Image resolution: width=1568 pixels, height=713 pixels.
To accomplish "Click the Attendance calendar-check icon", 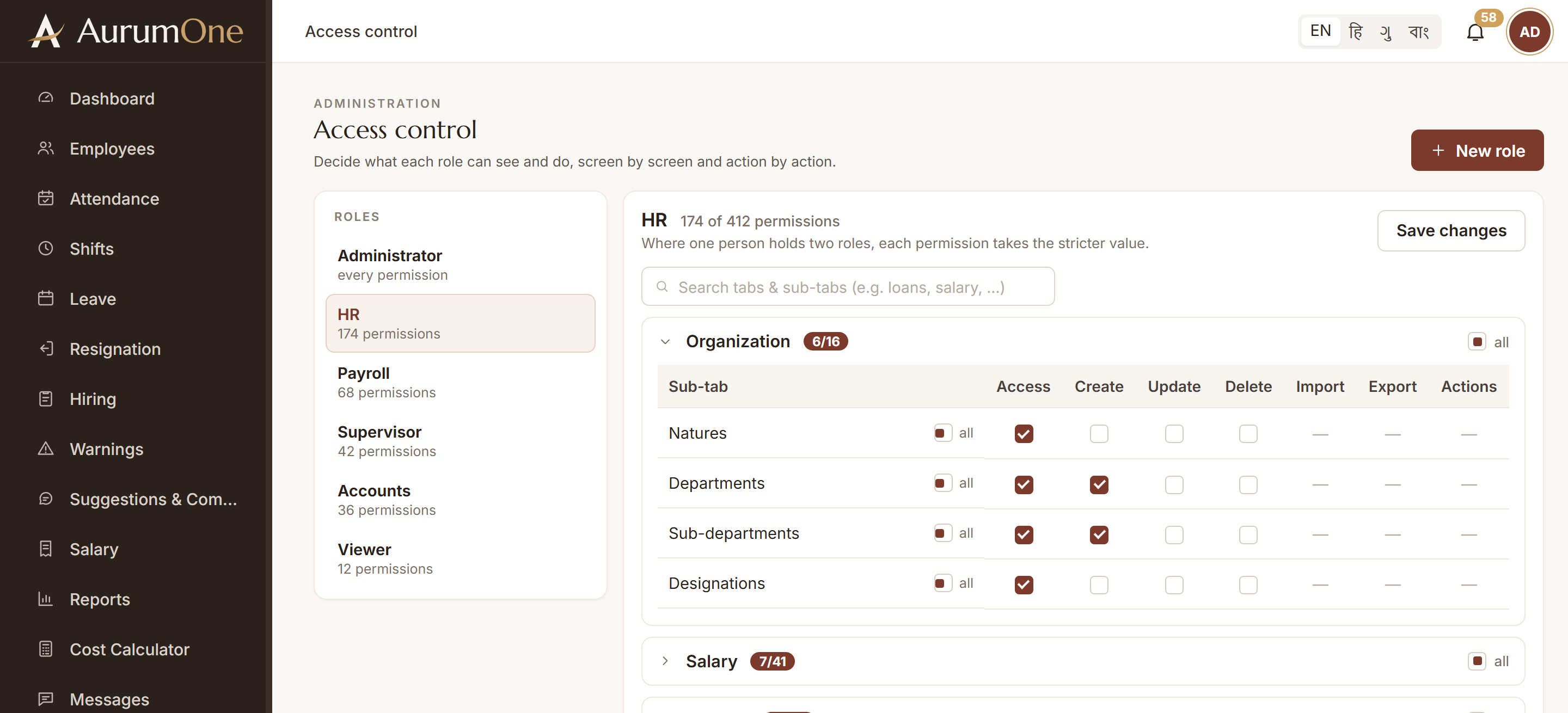I will point(46,198).
